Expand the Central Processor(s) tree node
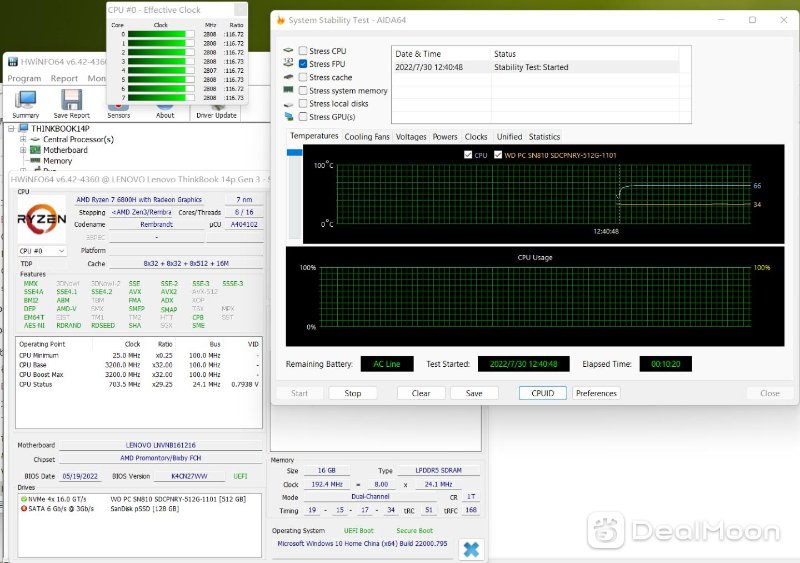The height and width of the screenshot is (563, 800). coord(22,139)
